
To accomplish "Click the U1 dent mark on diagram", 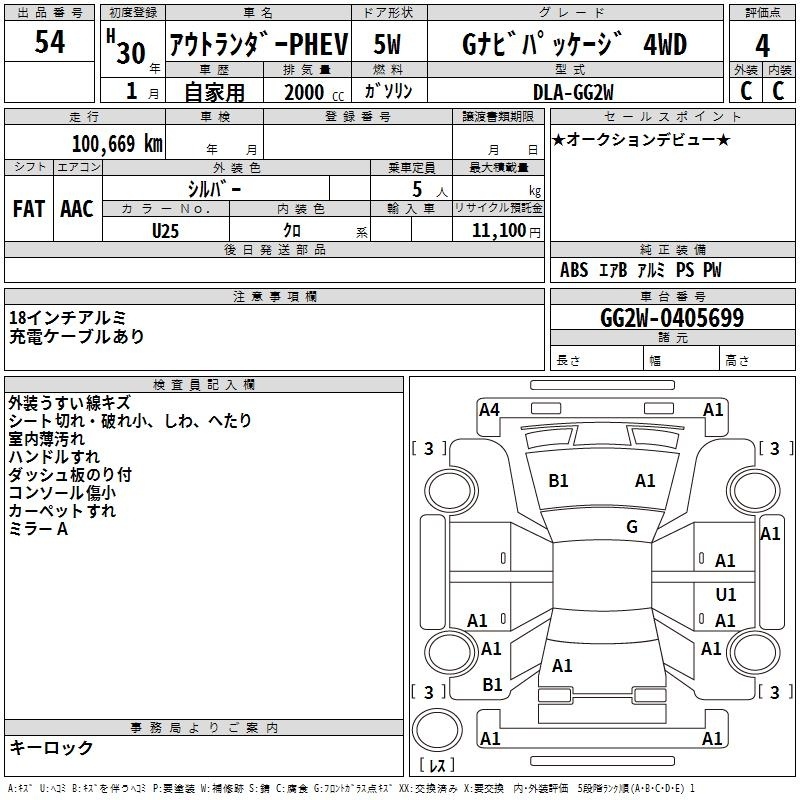I will click(x=726, y=595).
